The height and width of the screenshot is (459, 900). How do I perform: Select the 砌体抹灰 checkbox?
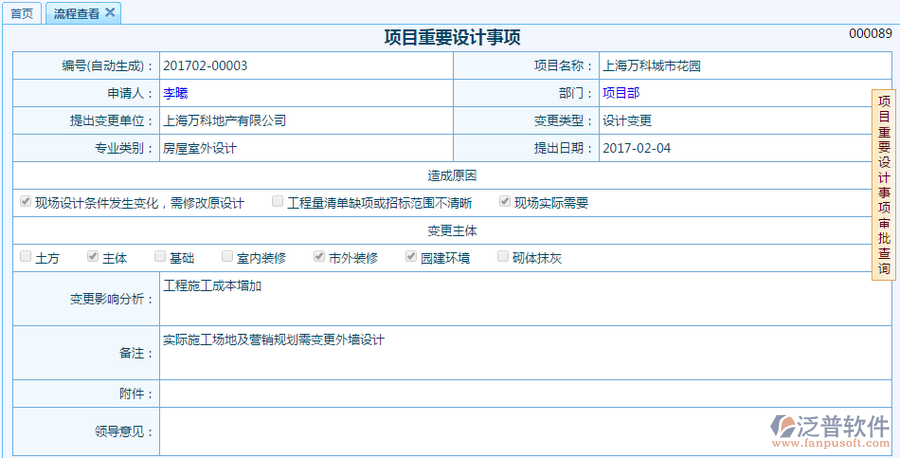(x=503, y=257)
